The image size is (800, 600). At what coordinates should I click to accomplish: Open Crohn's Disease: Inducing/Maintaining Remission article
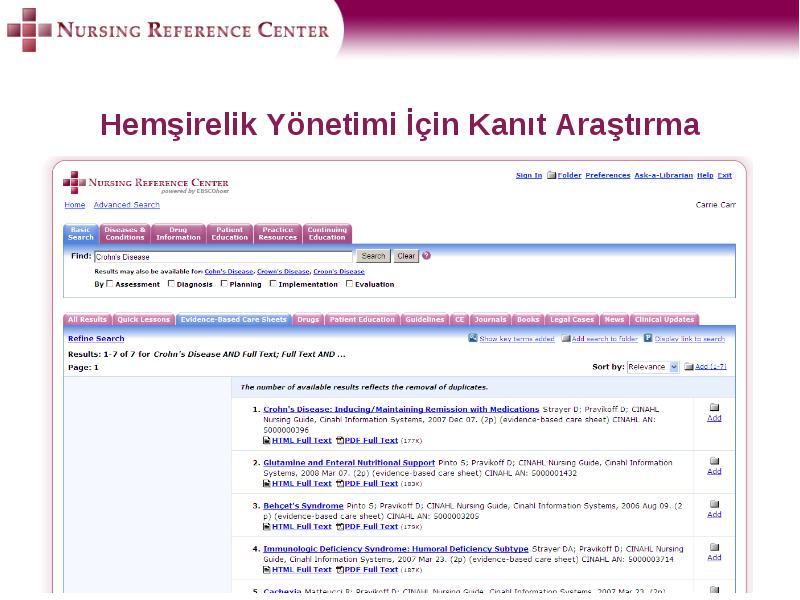(x=401, y=409)
